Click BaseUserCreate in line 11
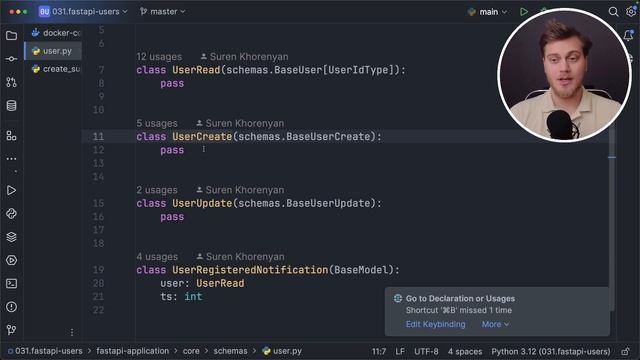The image size is (640, 360). pos(328,136)
